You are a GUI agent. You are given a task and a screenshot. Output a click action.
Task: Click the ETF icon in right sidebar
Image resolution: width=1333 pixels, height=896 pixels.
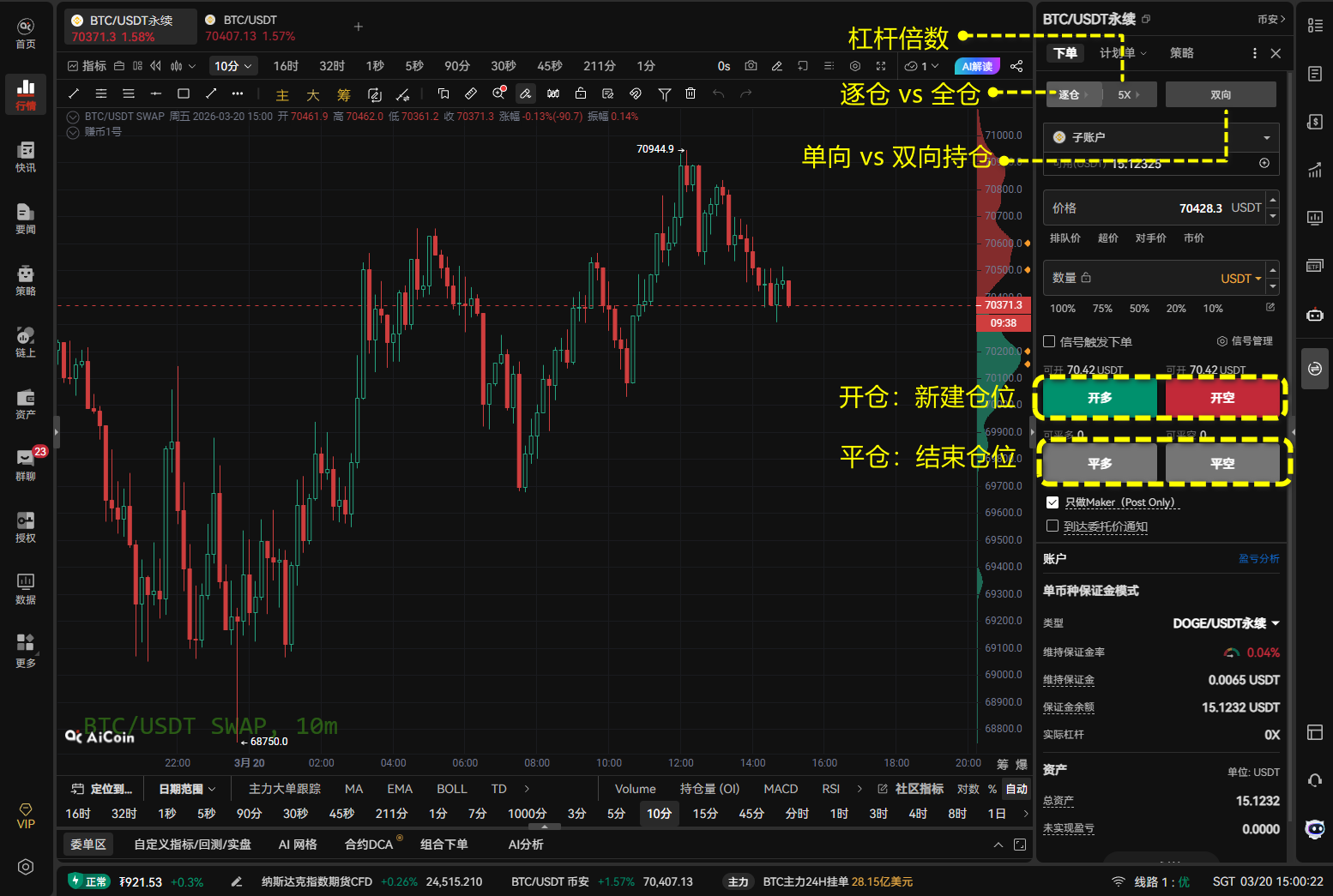click(x=1315, y=266)
